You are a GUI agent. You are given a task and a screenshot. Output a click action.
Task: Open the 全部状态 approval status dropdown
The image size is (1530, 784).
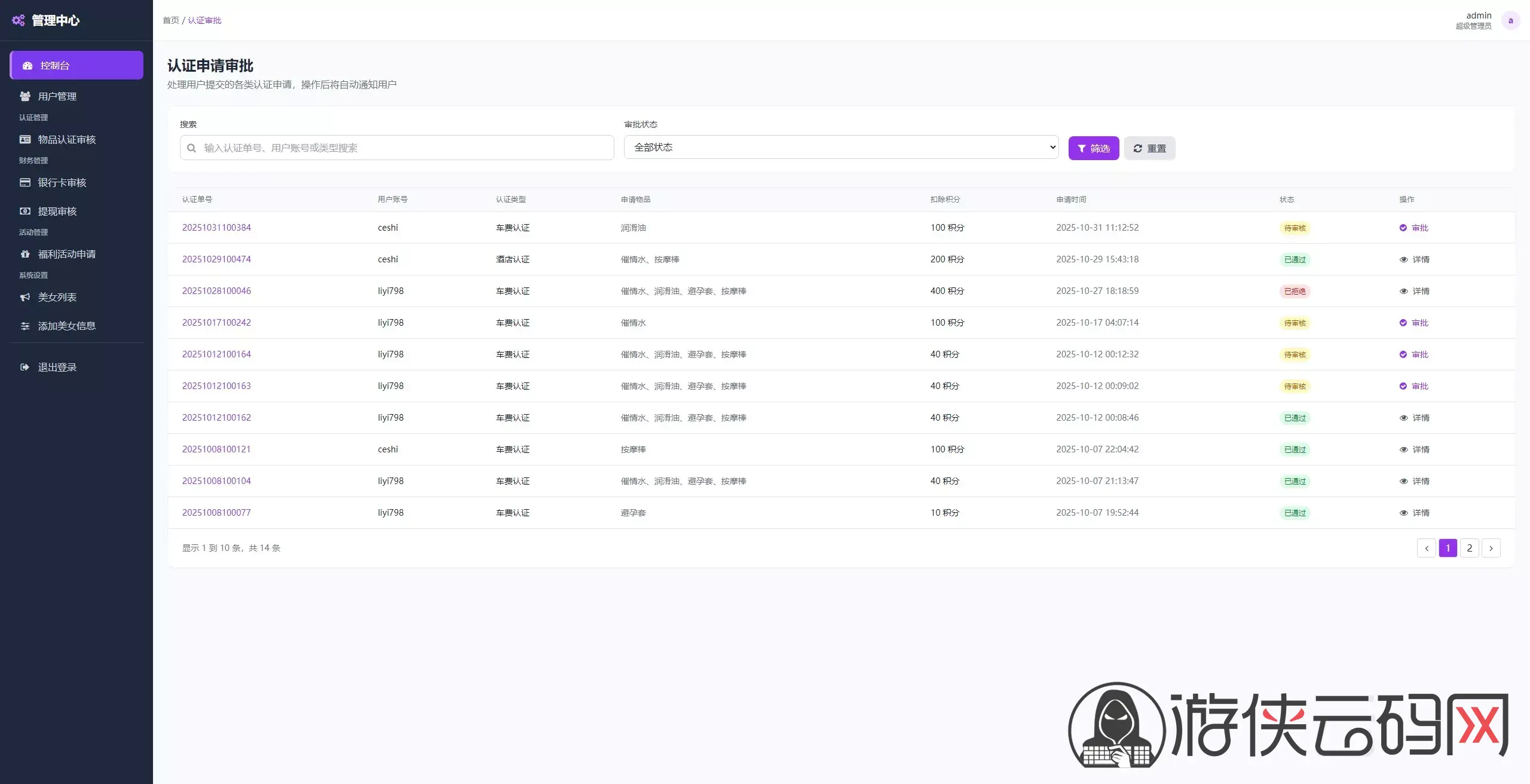pos(841,147)
